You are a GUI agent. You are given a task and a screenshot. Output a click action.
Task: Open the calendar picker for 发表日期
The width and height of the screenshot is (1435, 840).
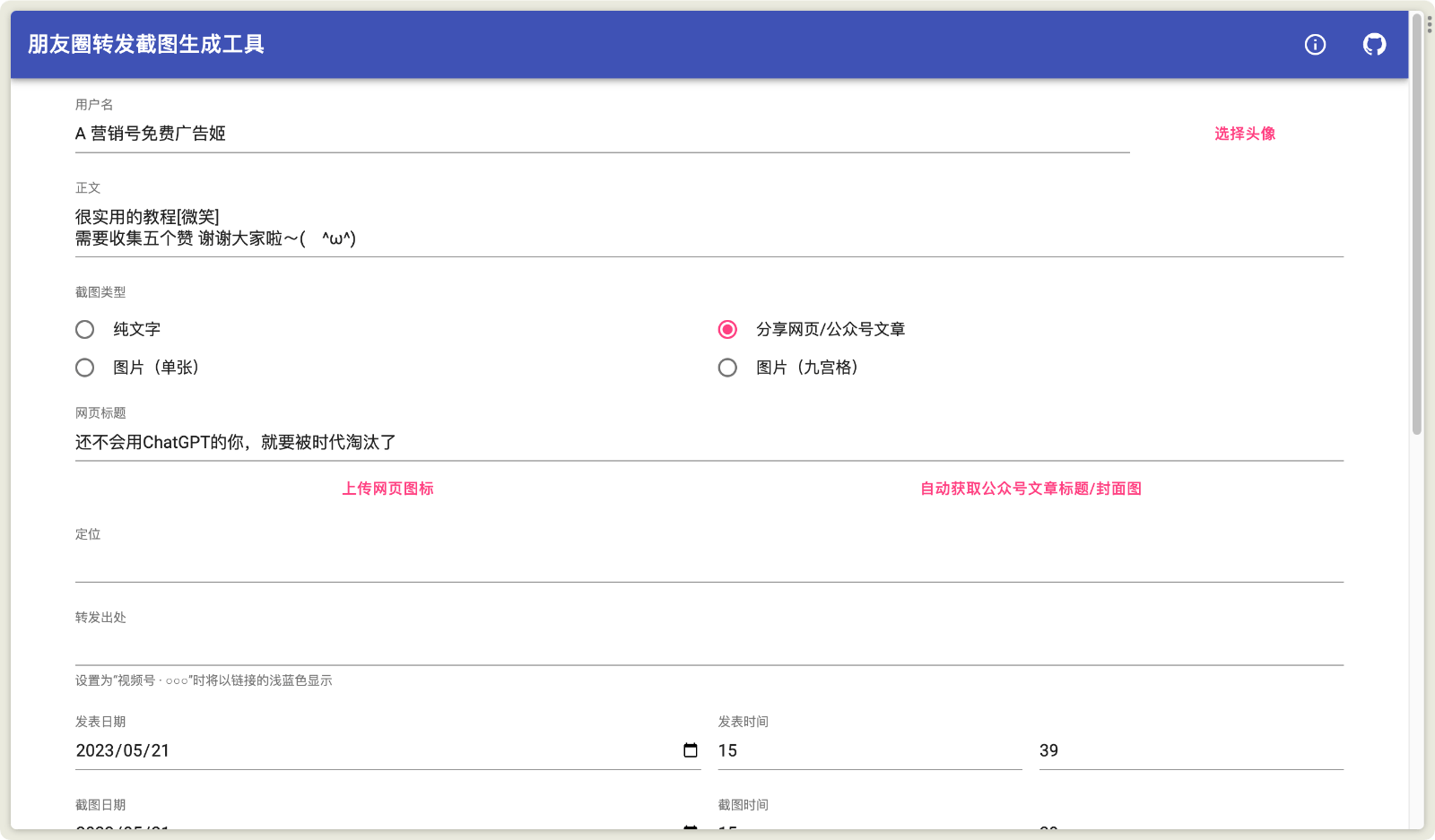pos(689,750)
